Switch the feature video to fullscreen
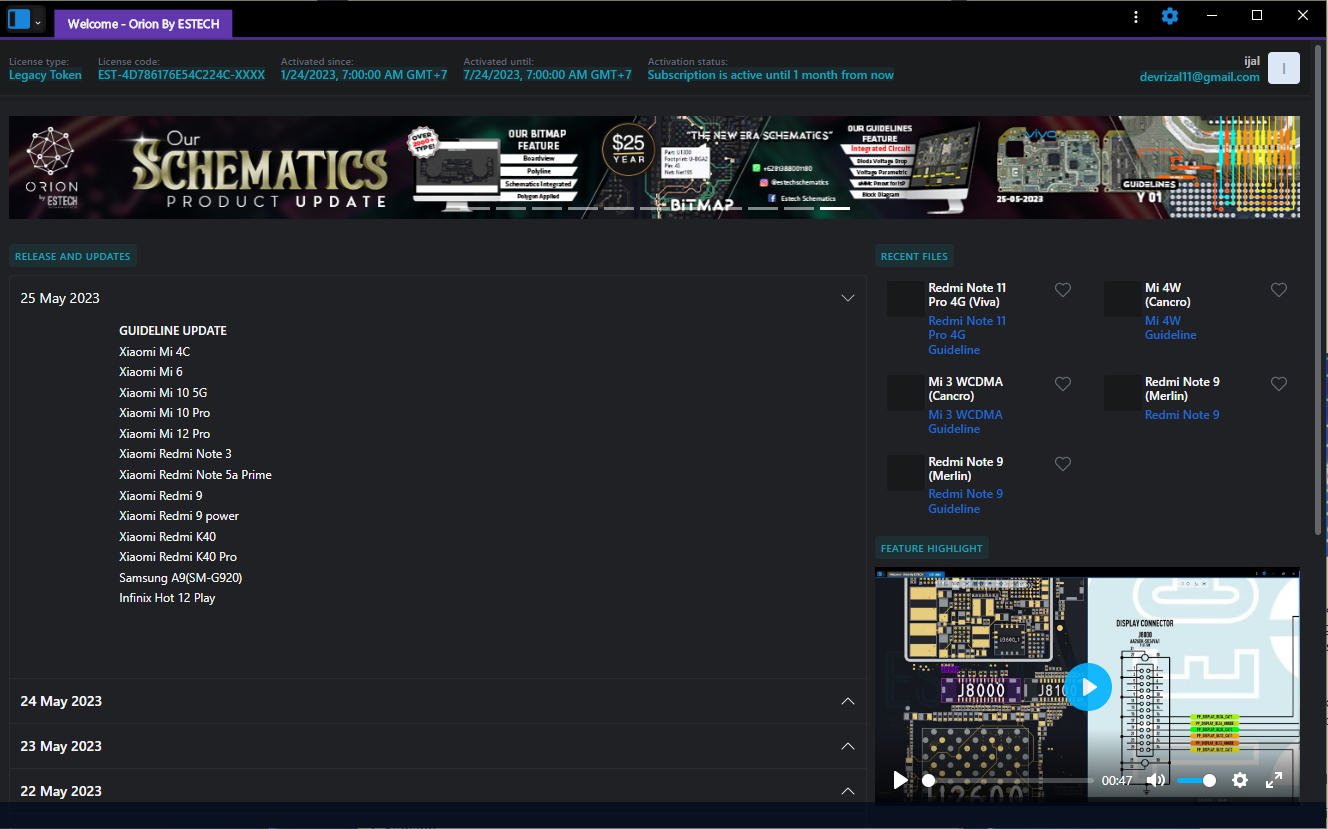 tap(1274, 780)
